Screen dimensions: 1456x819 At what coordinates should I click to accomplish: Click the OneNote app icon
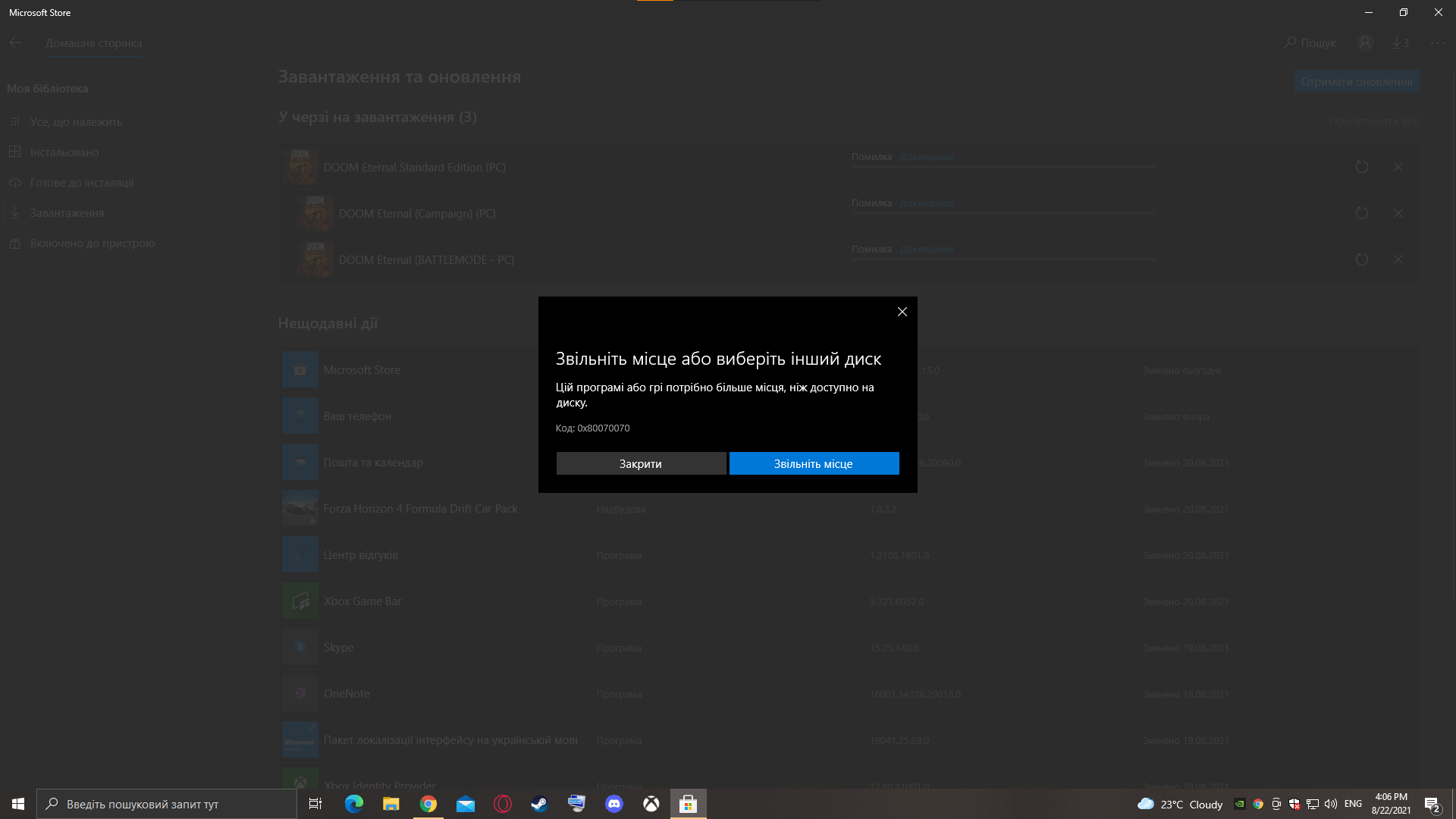300,694
